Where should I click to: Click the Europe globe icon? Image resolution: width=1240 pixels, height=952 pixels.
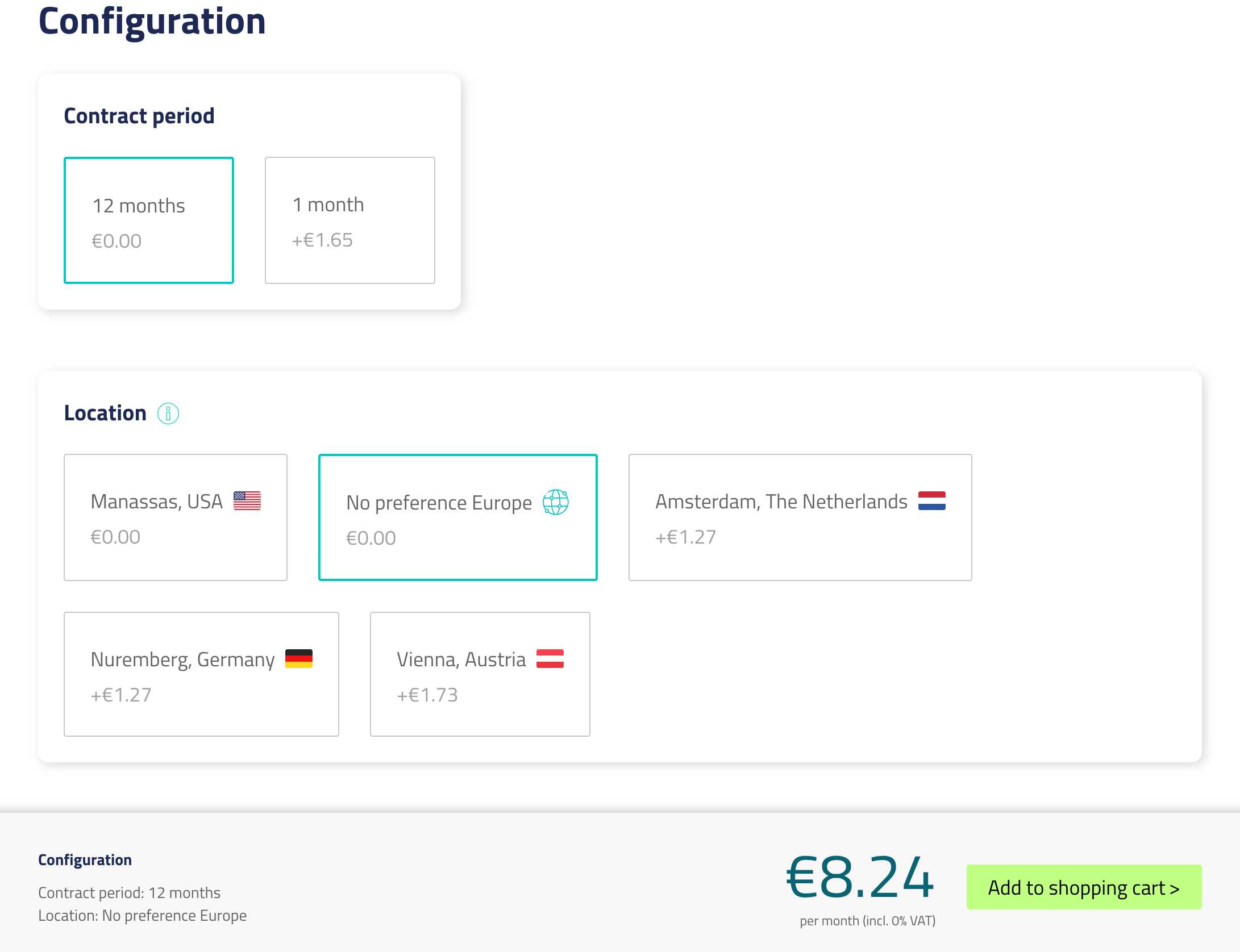pos(555,502)
